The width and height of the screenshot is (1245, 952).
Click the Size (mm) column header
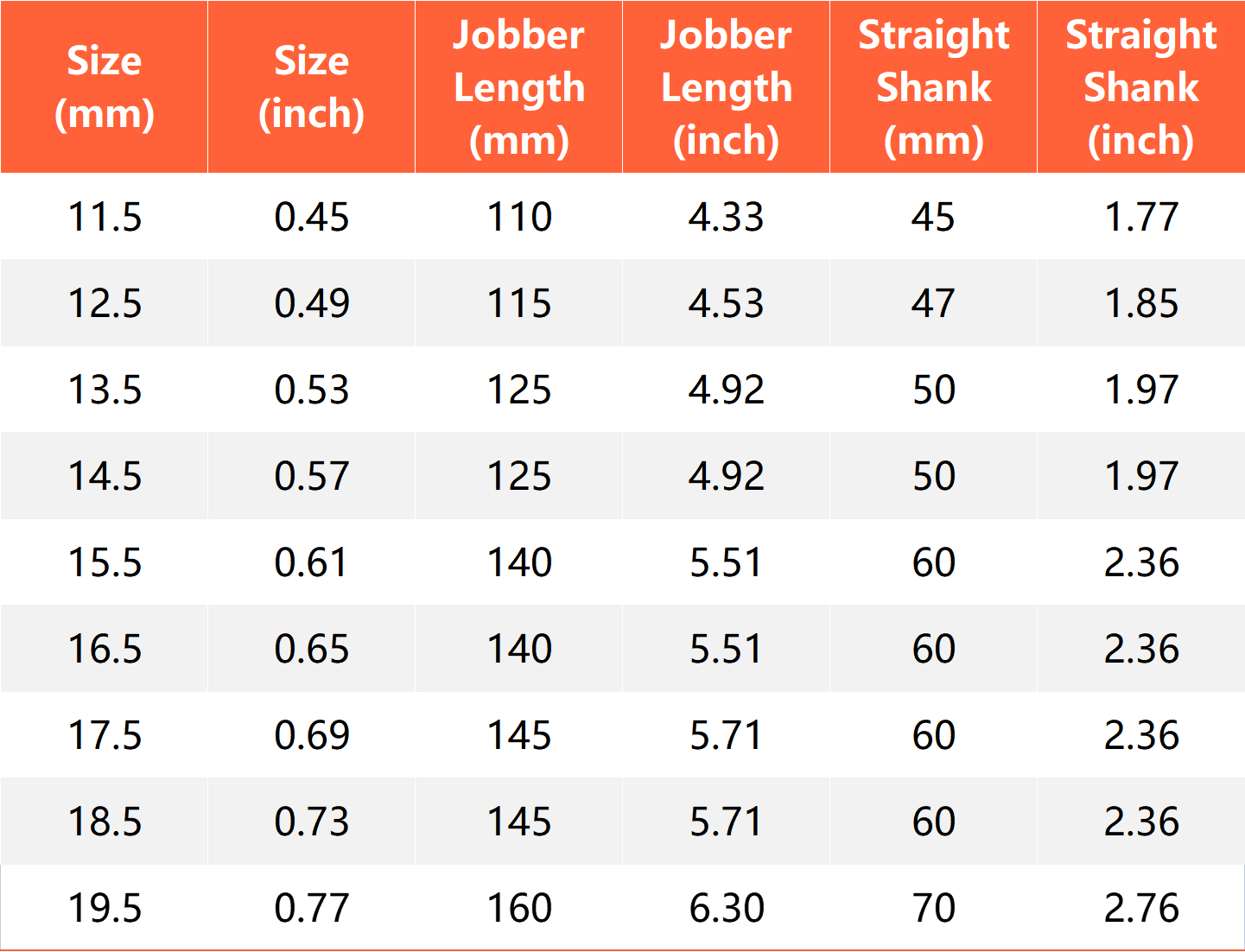tap(105, 87)
